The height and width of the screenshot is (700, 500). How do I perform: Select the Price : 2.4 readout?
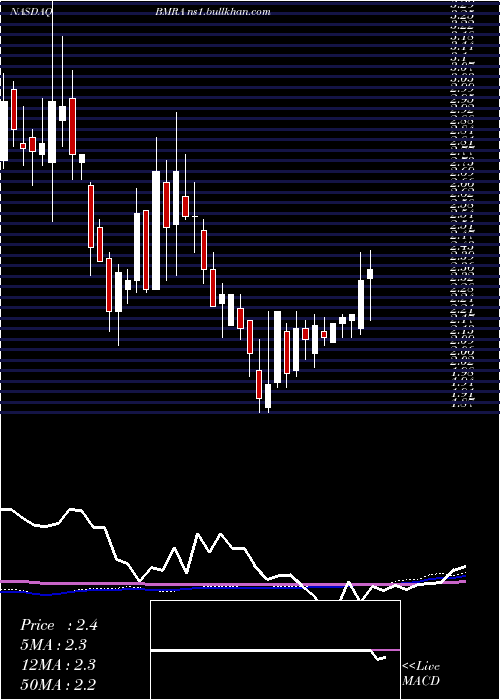(58, 625)
